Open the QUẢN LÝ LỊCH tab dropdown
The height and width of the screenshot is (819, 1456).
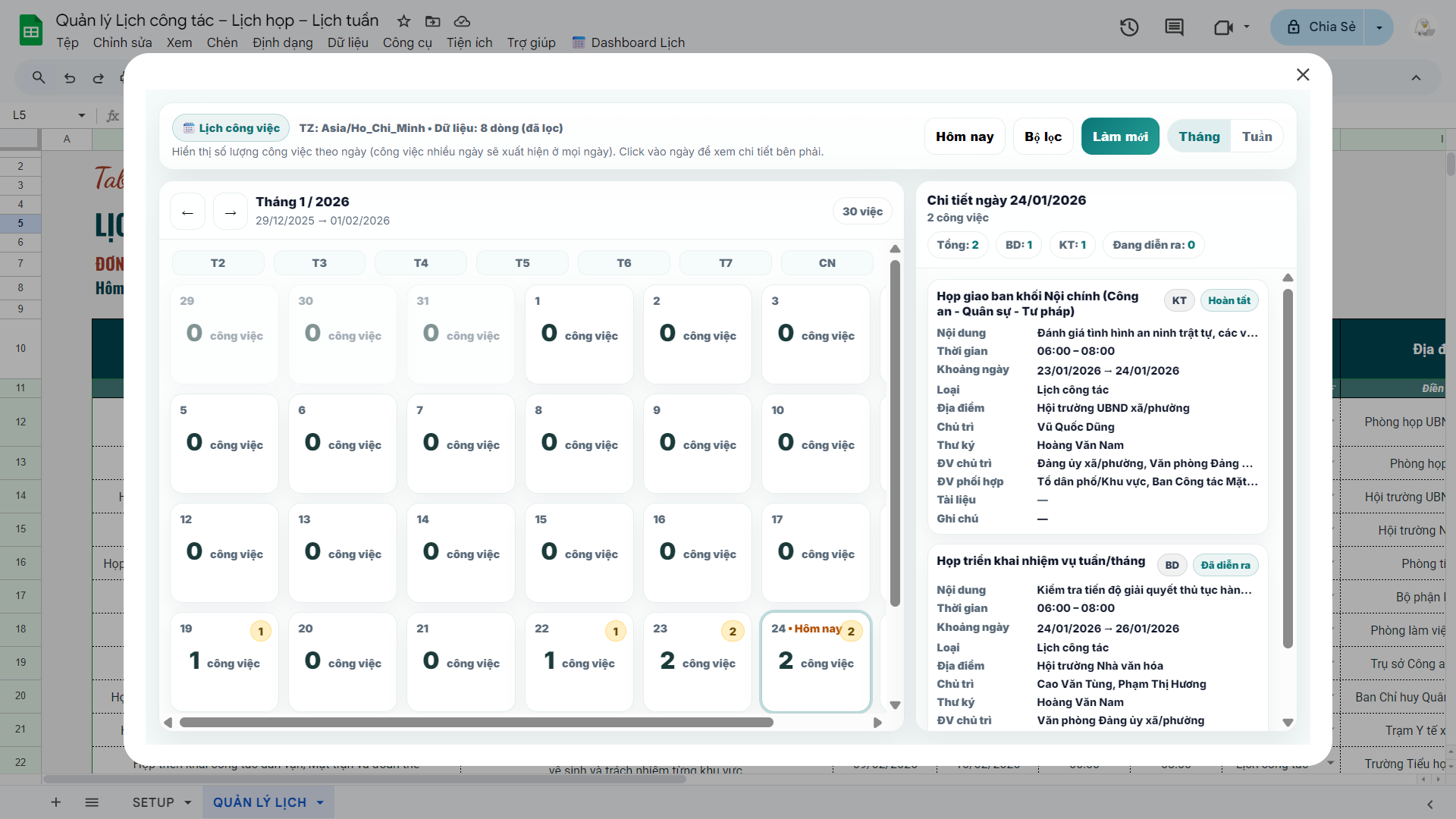point(320,802)
